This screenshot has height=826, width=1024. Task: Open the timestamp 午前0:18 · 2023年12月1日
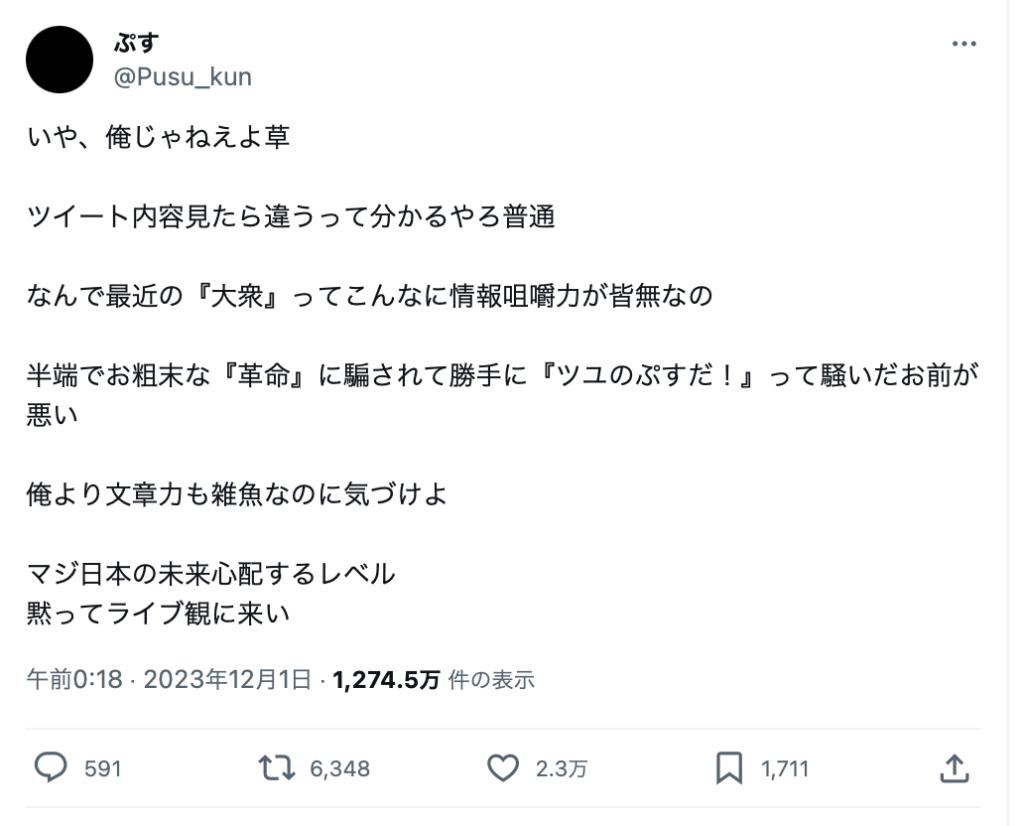pos(169,681)
